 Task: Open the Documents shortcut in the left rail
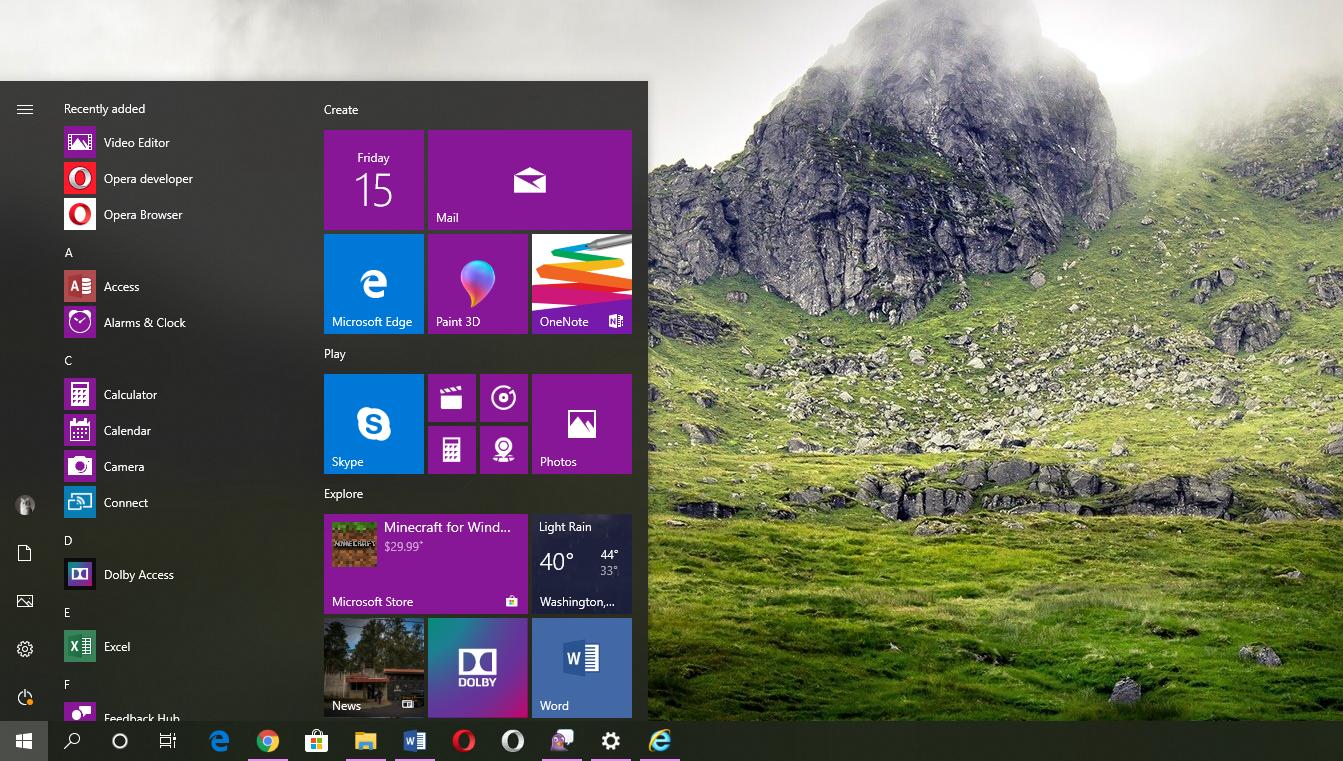point(24,553)
